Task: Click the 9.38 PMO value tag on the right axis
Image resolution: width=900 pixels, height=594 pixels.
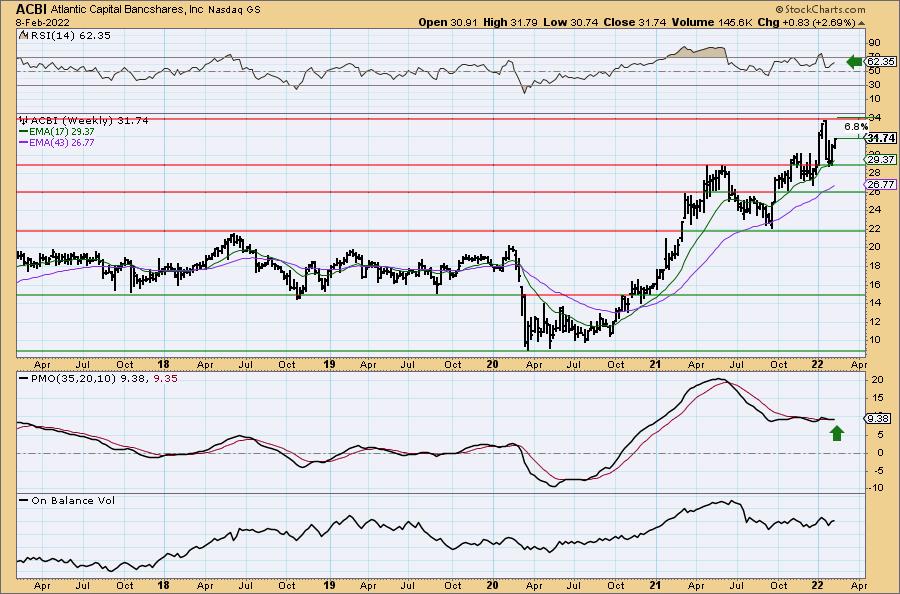Action: [878, 419]
